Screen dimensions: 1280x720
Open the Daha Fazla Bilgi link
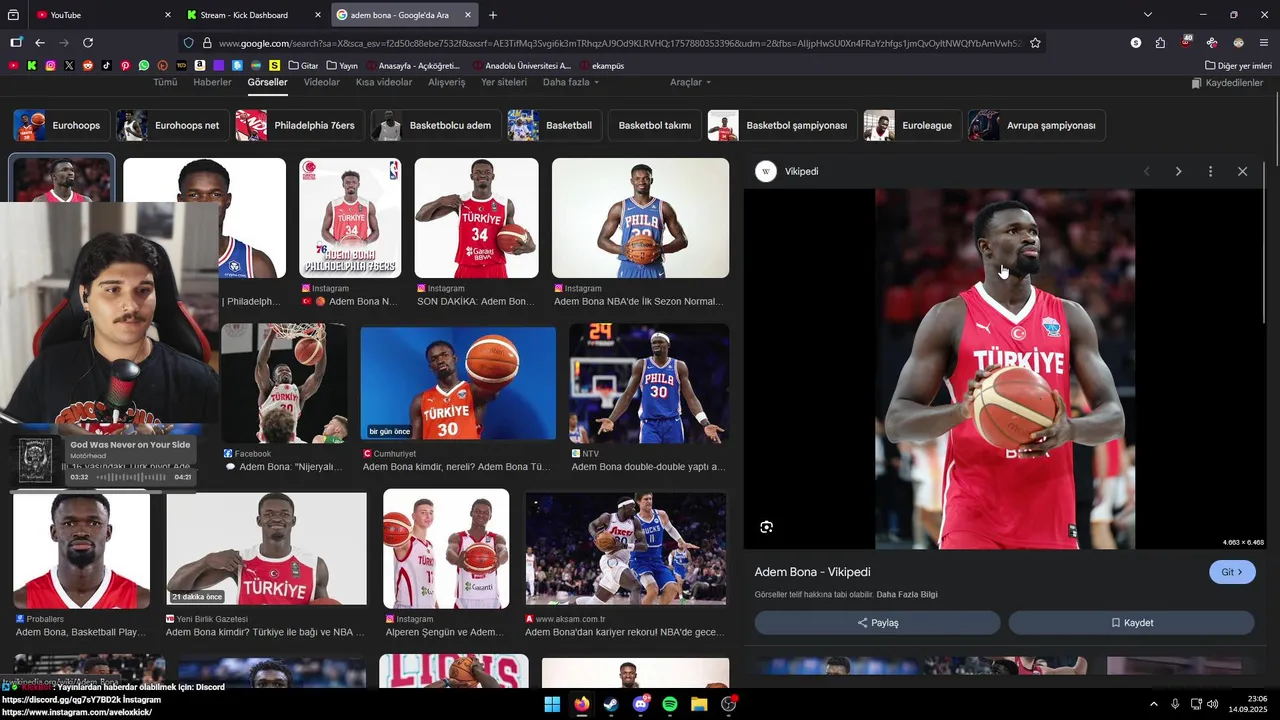coord(907,595)
